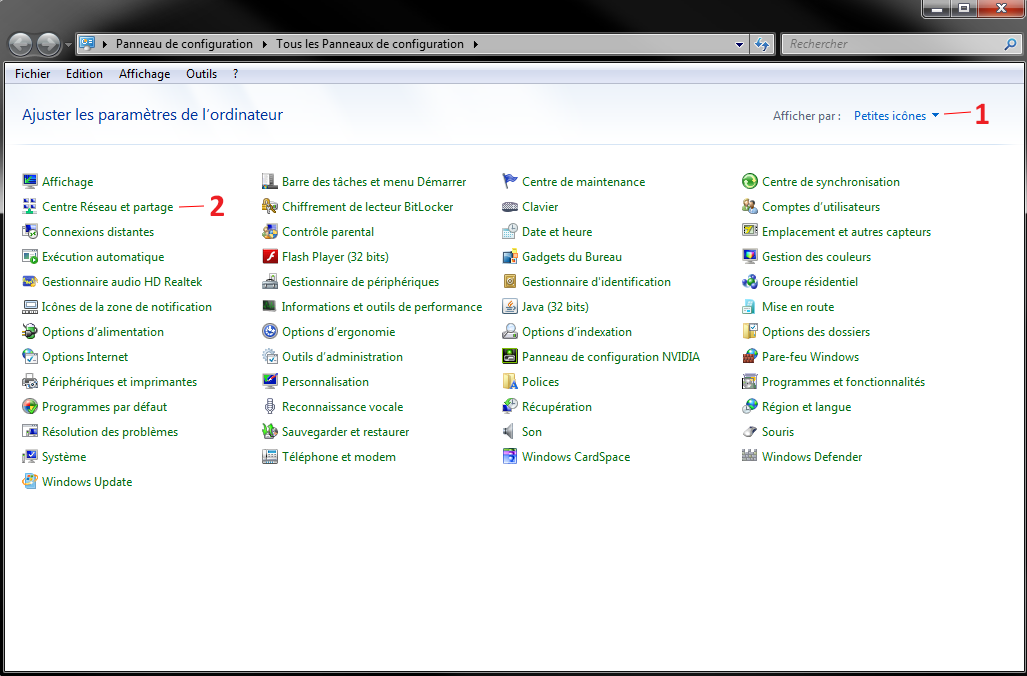Image resolution: width=1027 pixels, height=676 pixels.
Task: Open the Polices fonts link
Action: (540, 382)
